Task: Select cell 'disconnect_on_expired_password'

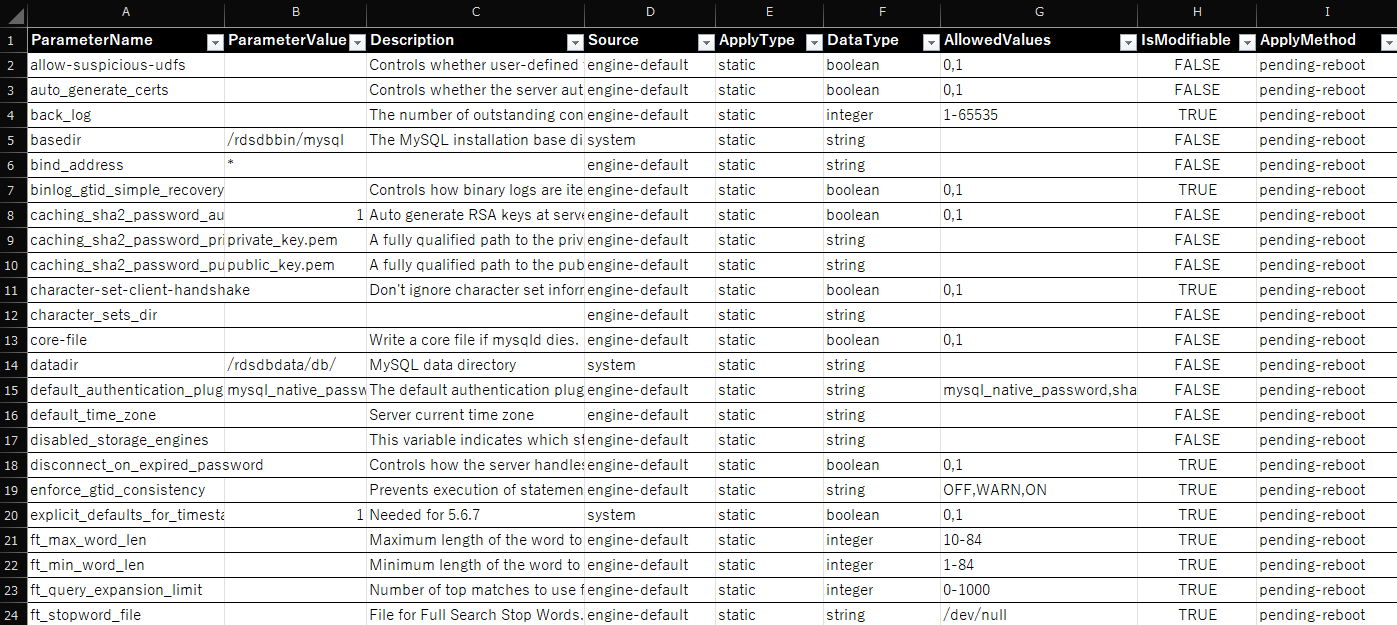Action: (125, 465)
